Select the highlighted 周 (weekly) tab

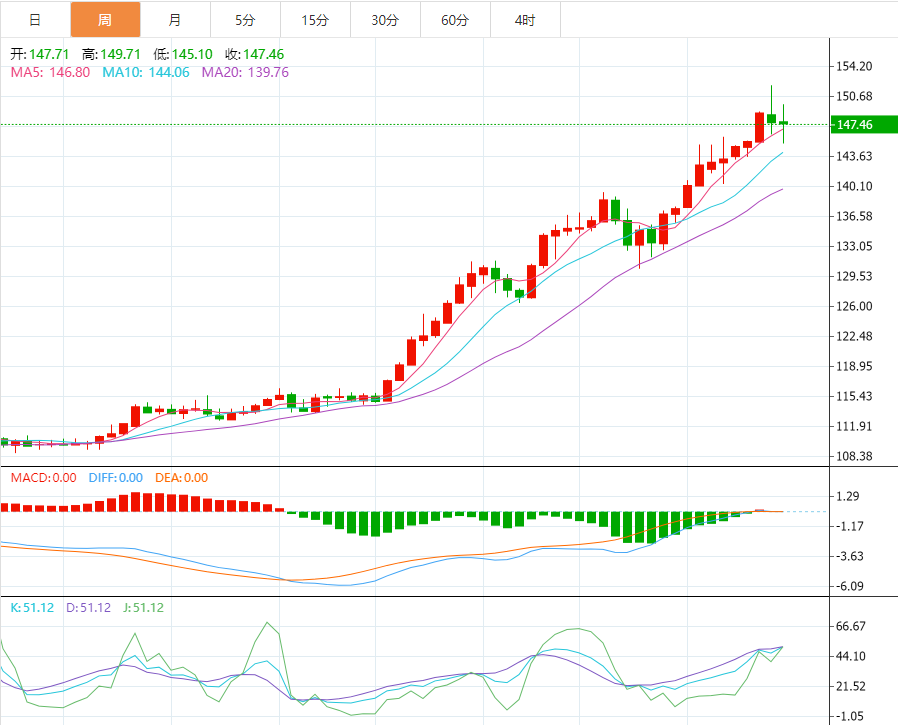pos(105,20)
